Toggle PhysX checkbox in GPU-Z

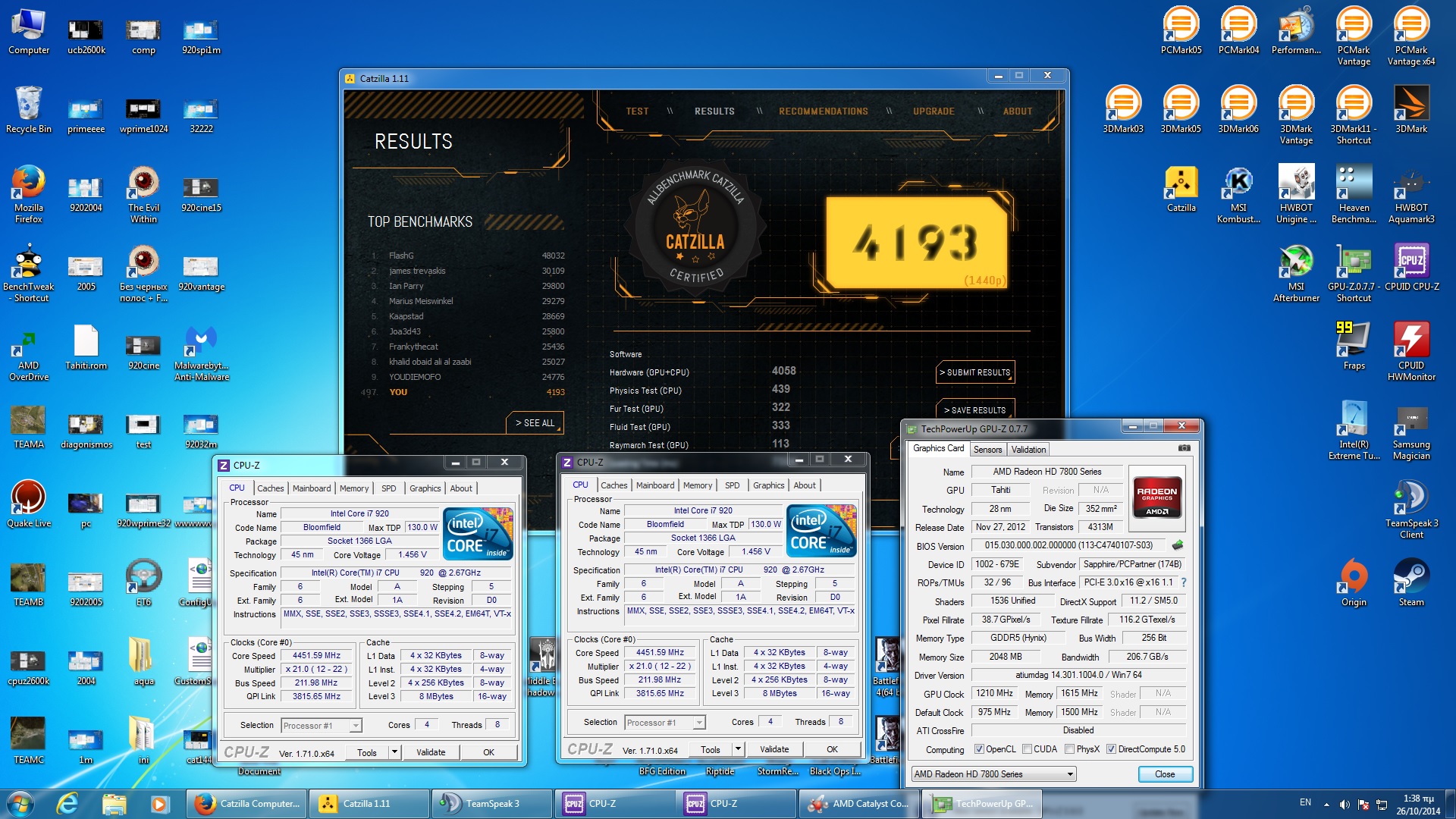(1069, 749)
